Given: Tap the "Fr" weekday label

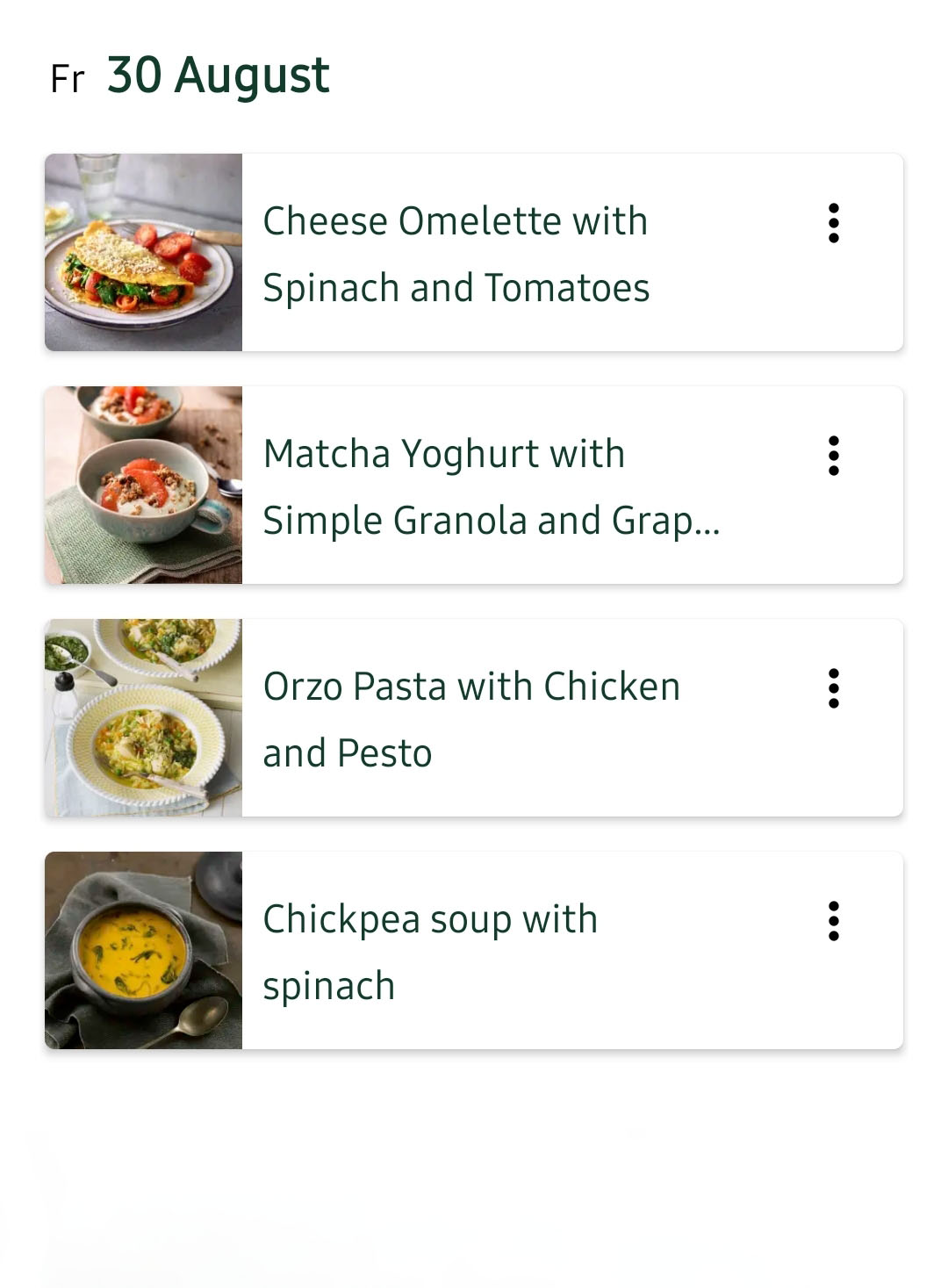Looking at the screenshot, I should coord(67,79).
